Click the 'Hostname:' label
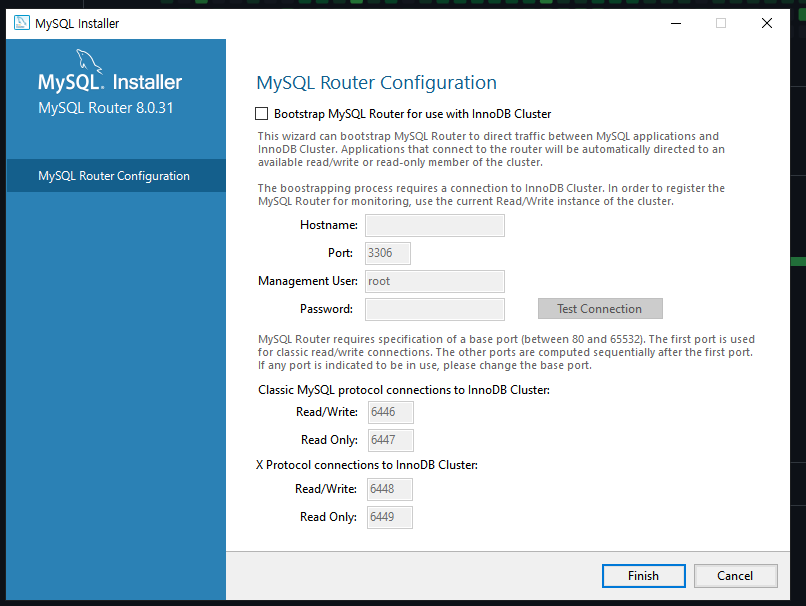This screenshot has height=606, width=806. point(329,225)
